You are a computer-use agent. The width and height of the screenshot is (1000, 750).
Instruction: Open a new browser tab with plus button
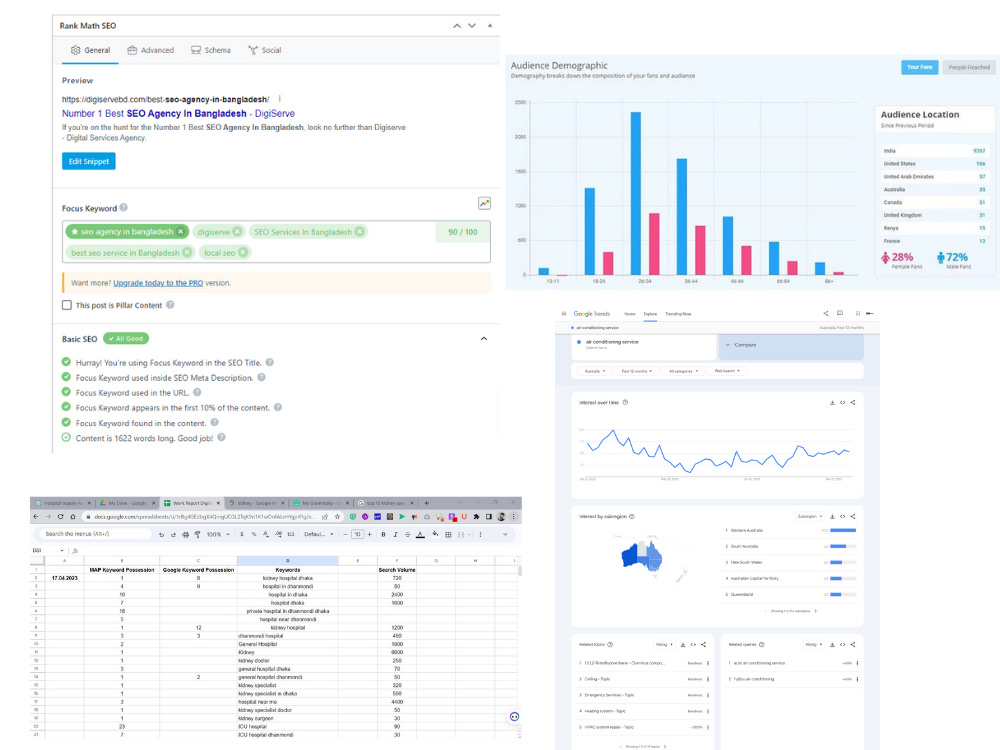[427, 503]
